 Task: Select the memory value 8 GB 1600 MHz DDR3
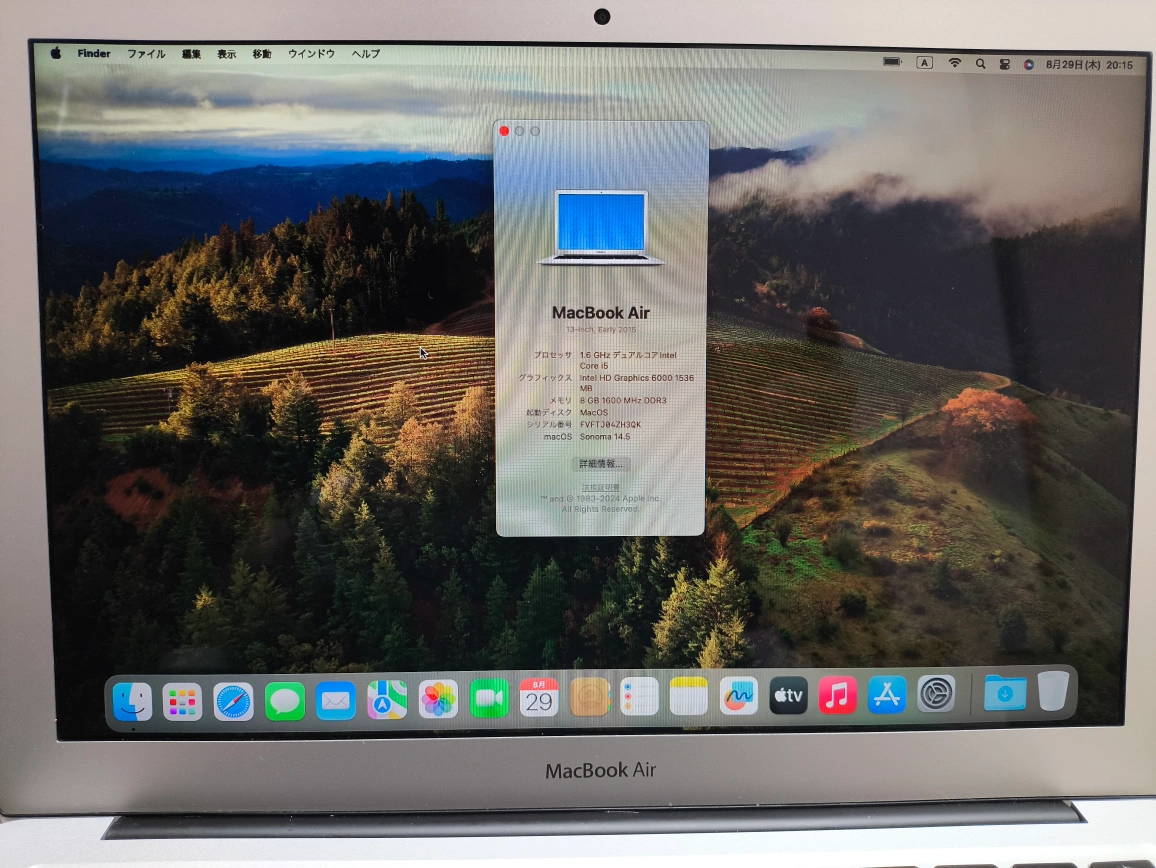(x=623, y=400)
